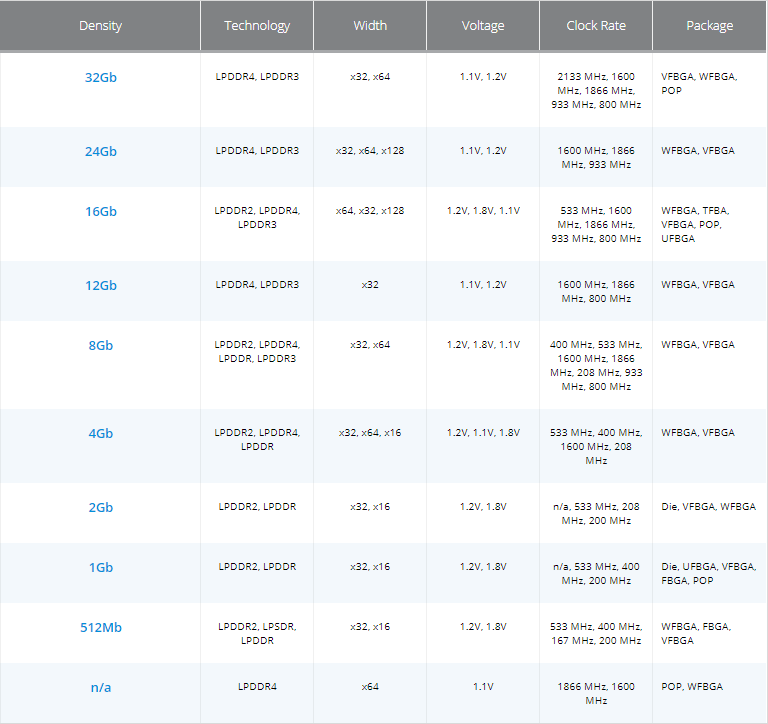Image resolution: width=768 pixels, height=724 pixels.
Task: Select the 16Gb density link
Action: point(100,211)
